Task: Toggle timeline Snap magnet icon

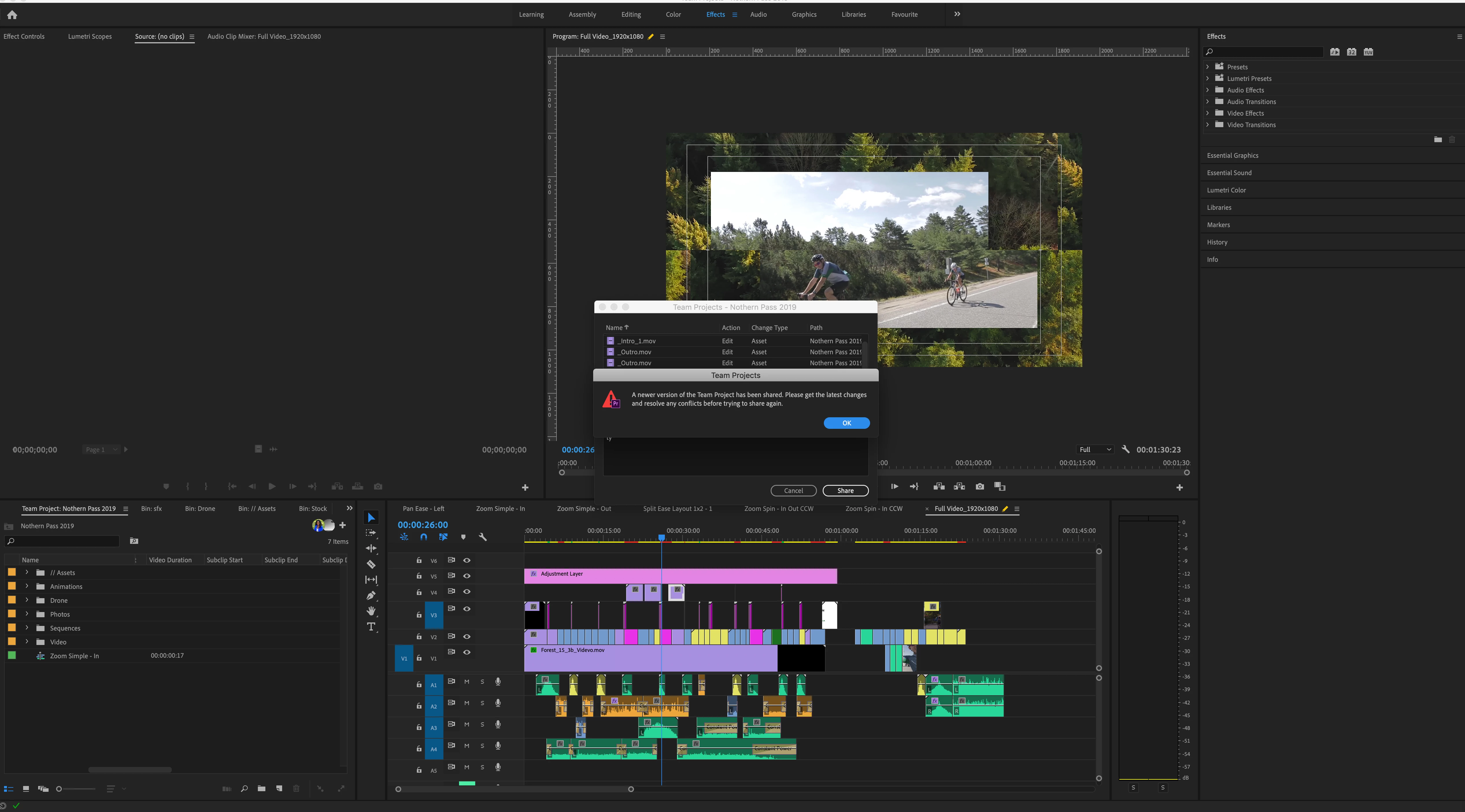Action: tap(424, 537)
